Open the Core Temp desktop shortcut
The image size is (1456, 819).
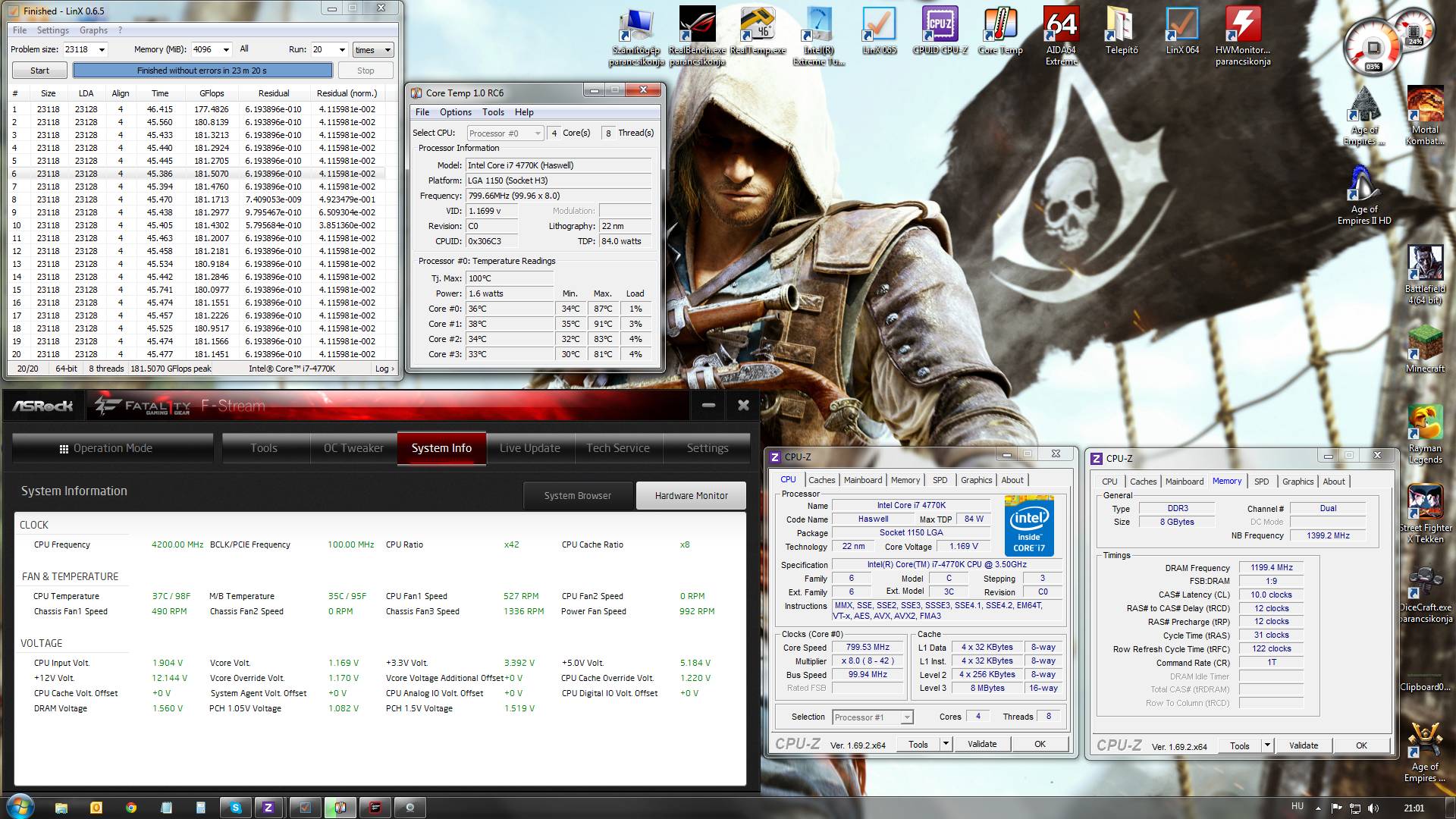coord(1000,31)
